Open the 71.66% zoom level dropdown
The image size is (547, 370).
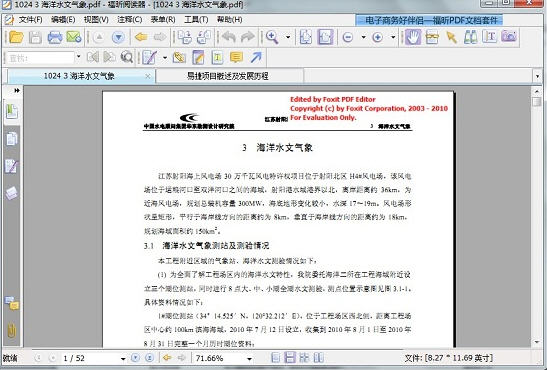pyautogui.click(x=249, y=358)
